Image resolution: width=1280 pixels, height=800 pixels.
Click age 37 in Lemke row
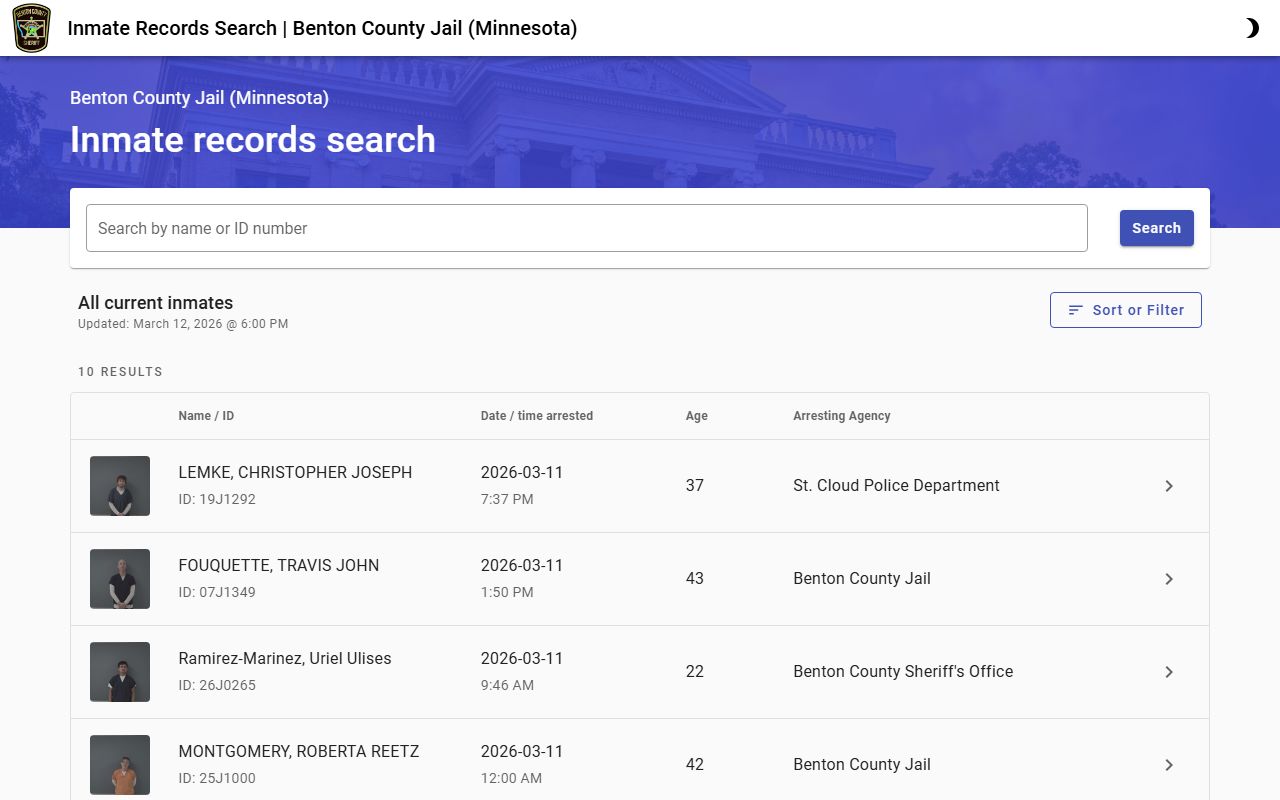pyautogui.click(x=695, y=485)
